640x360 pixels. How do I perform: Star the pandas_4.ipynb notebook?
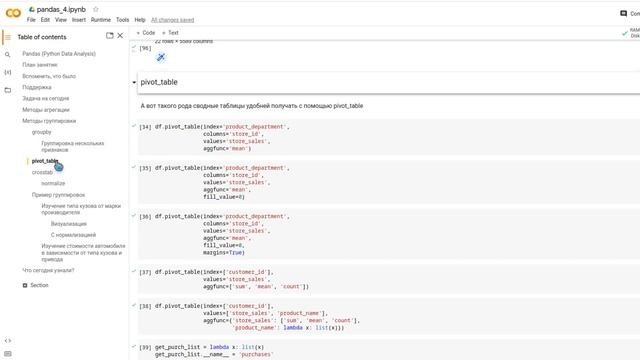click(x=96, y=9)
